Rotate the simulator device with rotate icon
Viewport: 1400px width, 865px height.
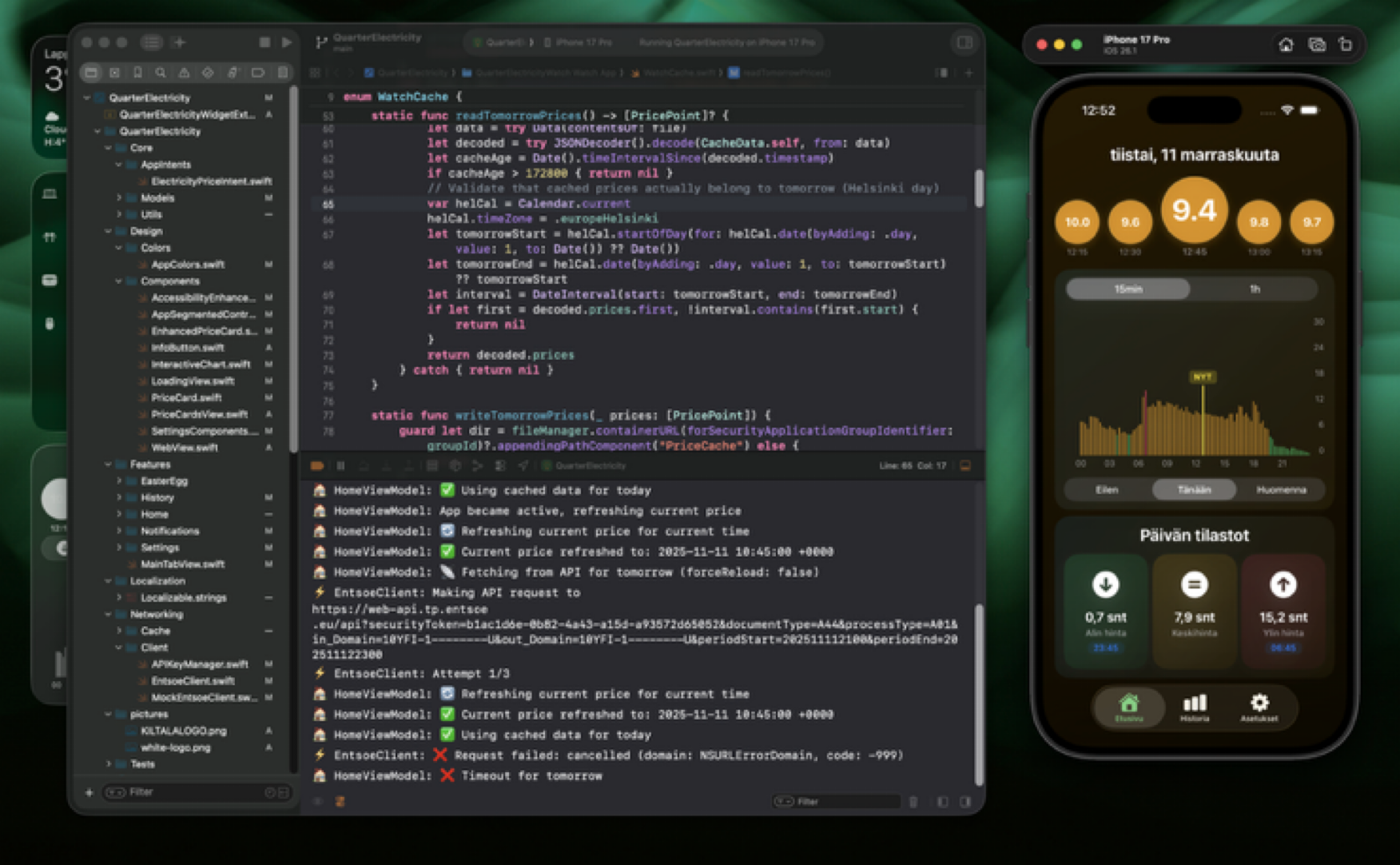1346,45
